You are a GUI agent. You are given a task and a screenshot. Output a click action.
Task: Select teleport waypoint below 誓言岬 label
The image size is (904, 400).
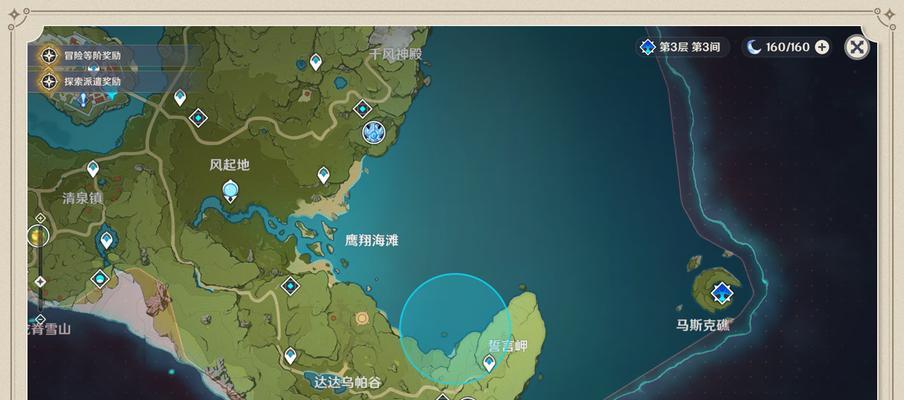pos(489,363)
